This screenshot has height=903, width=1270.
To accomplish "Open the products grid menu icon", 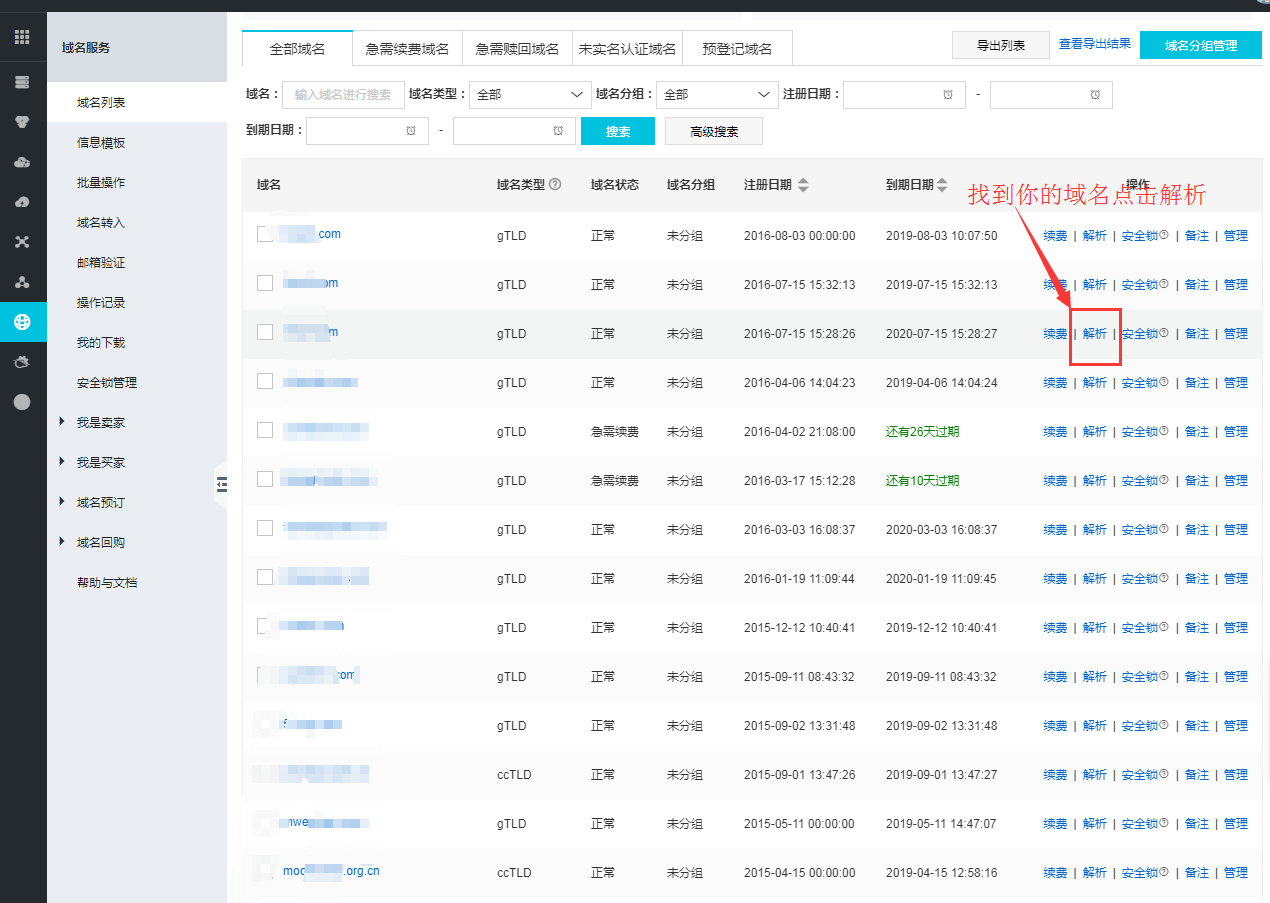I will (x=22, y=38).
